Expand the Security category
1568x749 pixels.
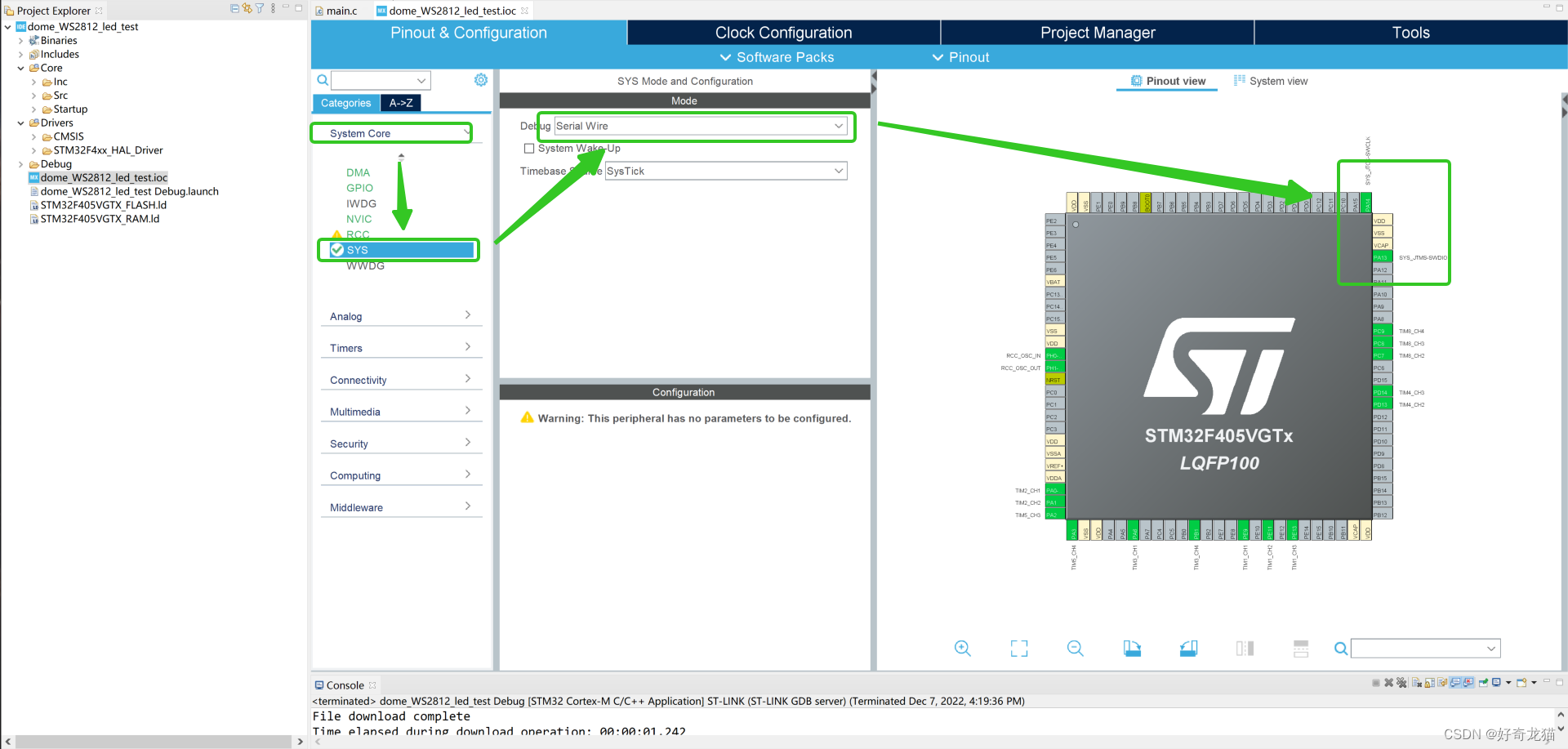[x=401, y=444]
